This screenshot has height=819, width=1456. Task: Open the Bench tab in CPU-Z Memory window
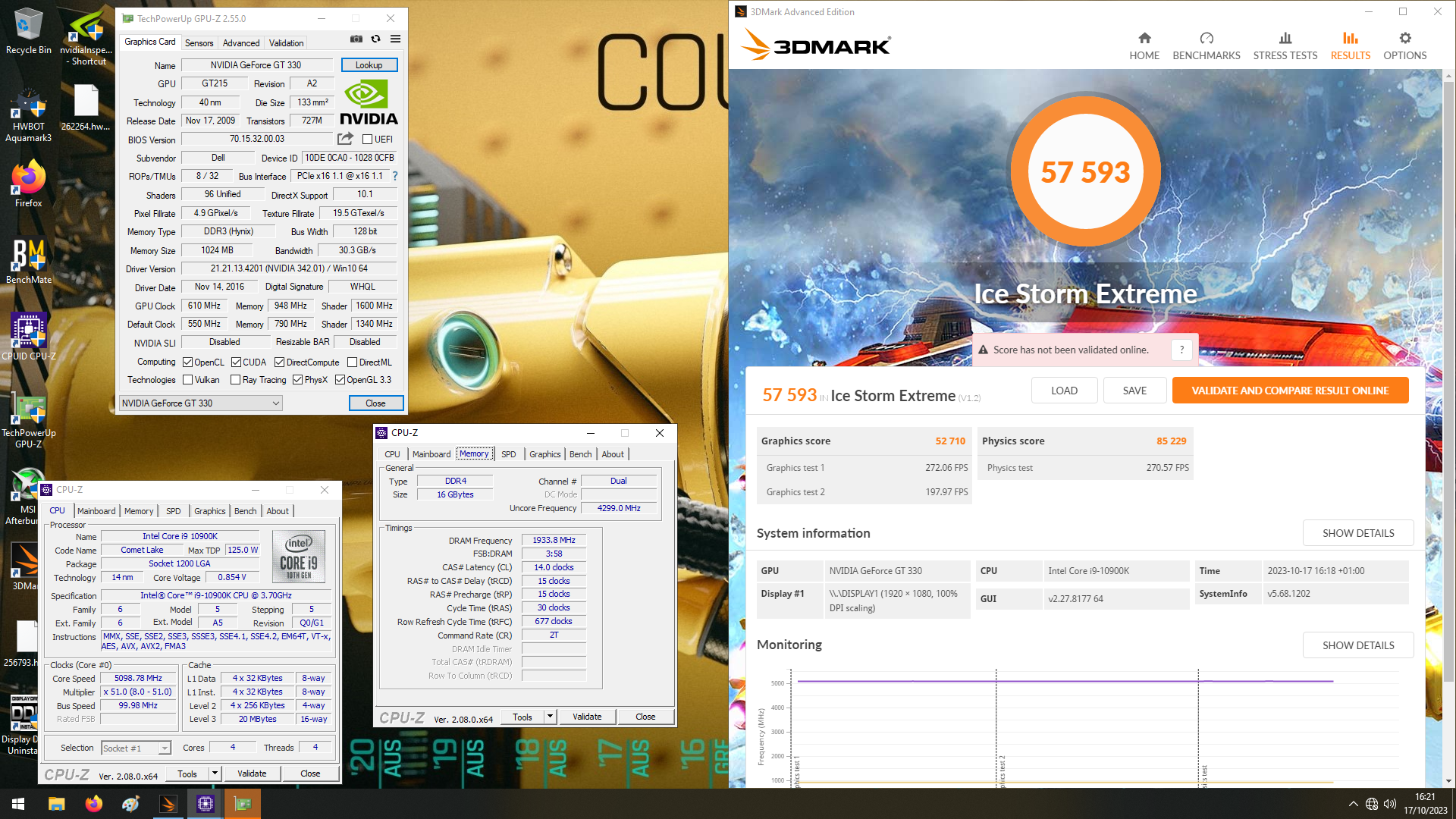[x=580, y=454]
